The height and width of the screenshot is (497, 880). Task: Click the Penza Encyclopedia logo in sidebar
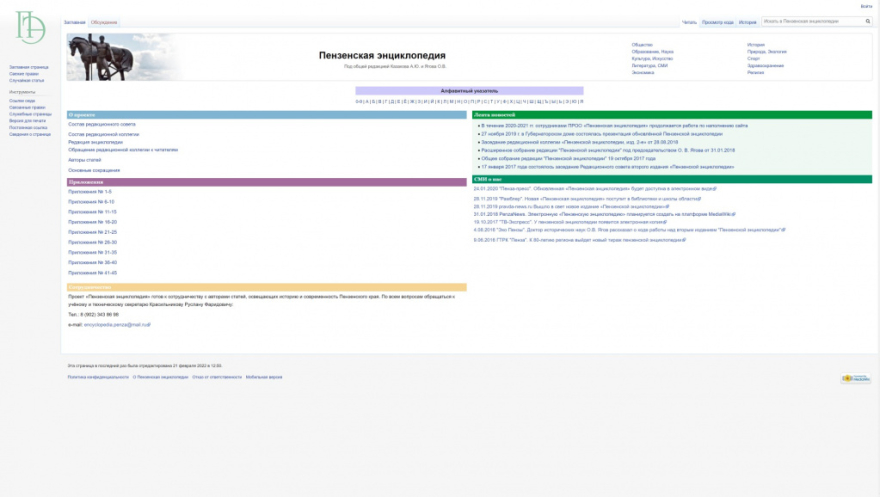29,29
